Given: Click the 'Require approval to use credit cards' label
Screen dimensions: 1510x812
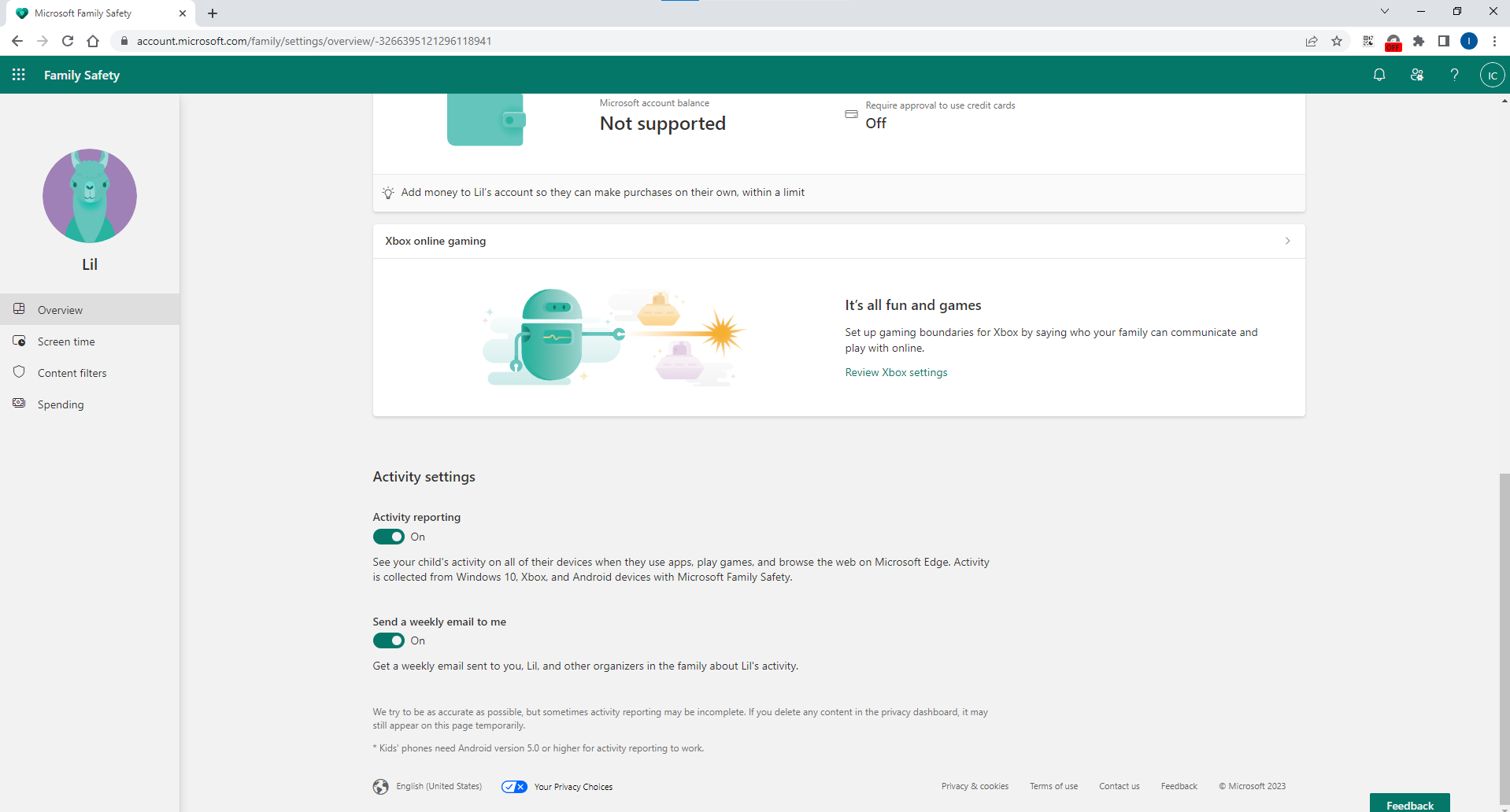Looking at the screenshot, I should (x=940, y=105).
